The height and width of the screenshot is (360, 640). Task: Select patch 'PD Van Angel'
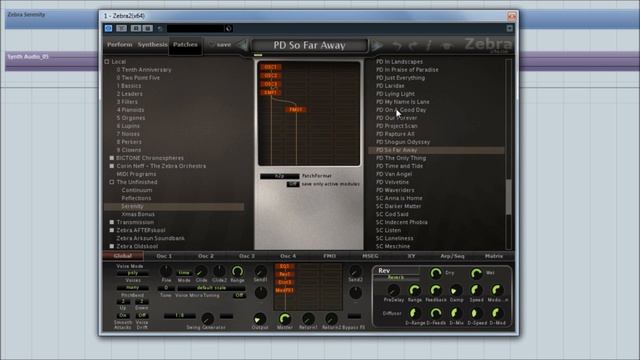click(394, 174)
